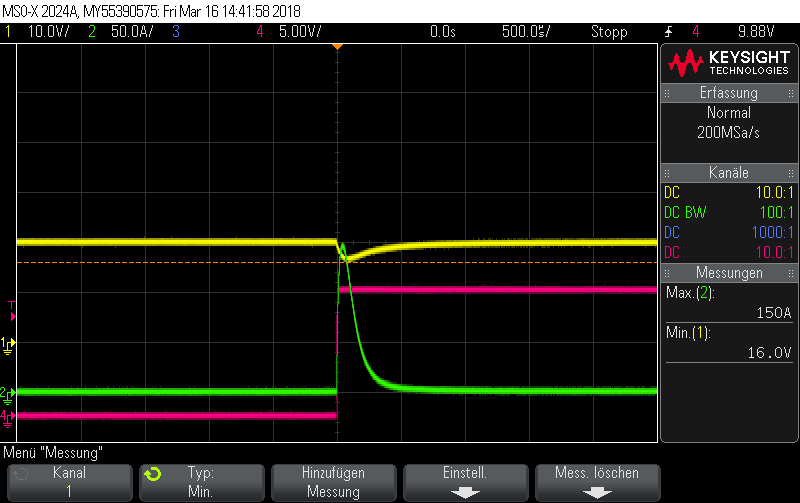The width and height of the screenshot is (800, 503).
Task: Click the Stopp run status
Action: pyautogui.click(x=609, y=32)
